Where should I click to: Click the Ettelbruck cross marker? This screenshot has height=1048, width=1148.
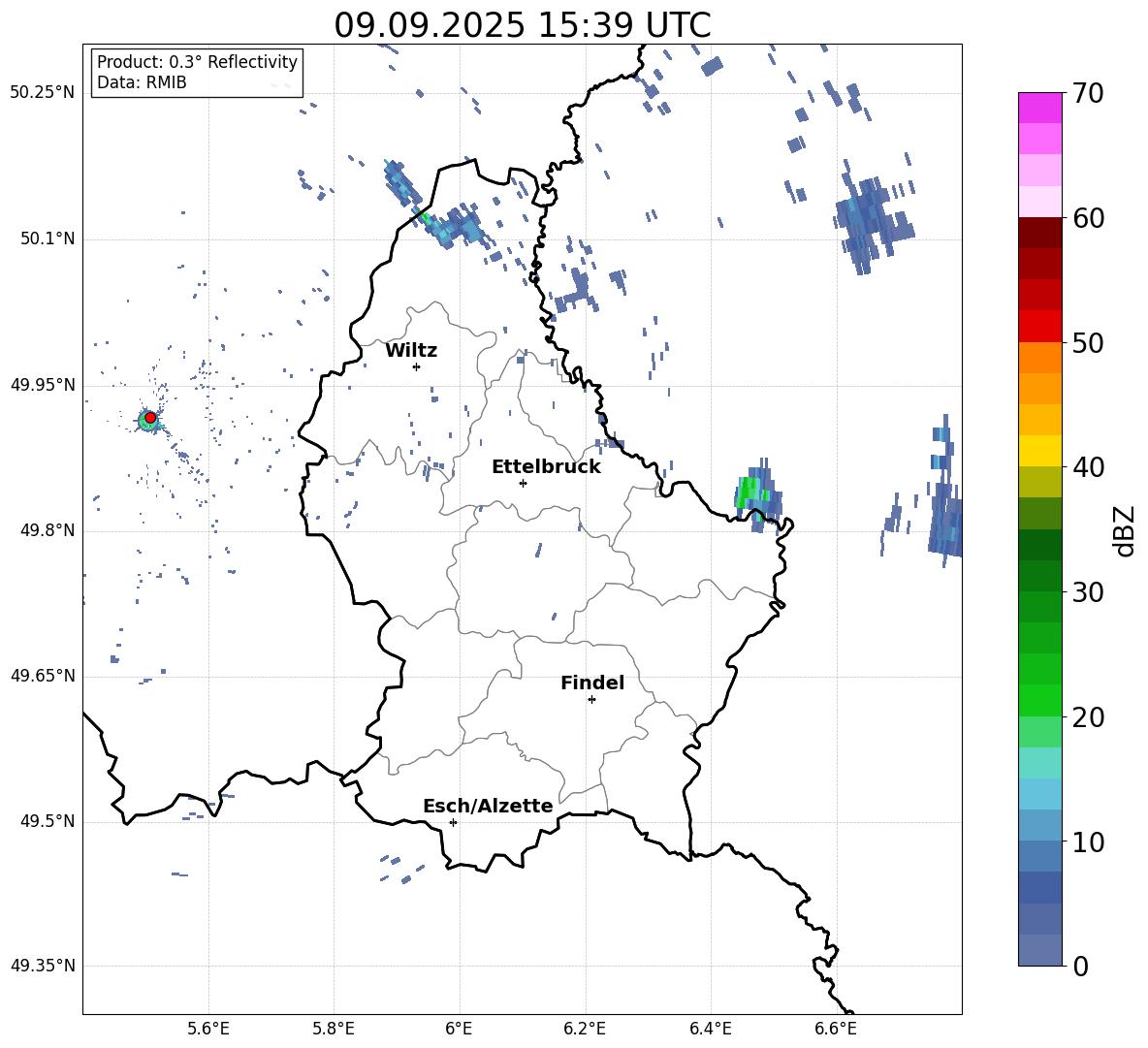tap(523, 483)
